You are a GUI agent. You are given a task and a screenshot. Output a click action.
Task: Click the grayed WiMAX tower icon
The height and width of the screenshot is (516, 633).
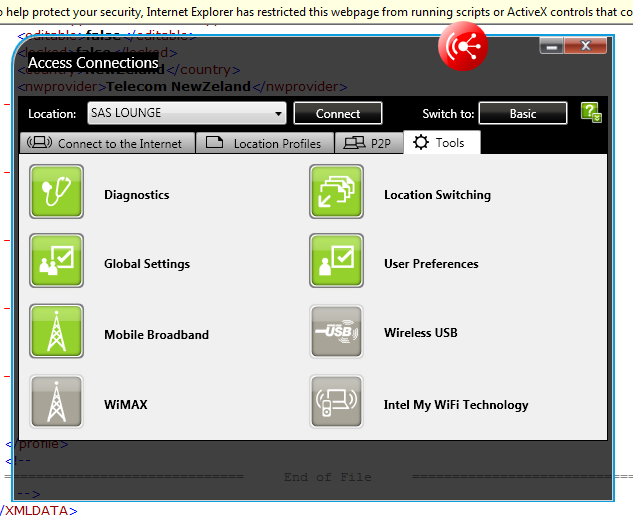[x=57, y=401]
